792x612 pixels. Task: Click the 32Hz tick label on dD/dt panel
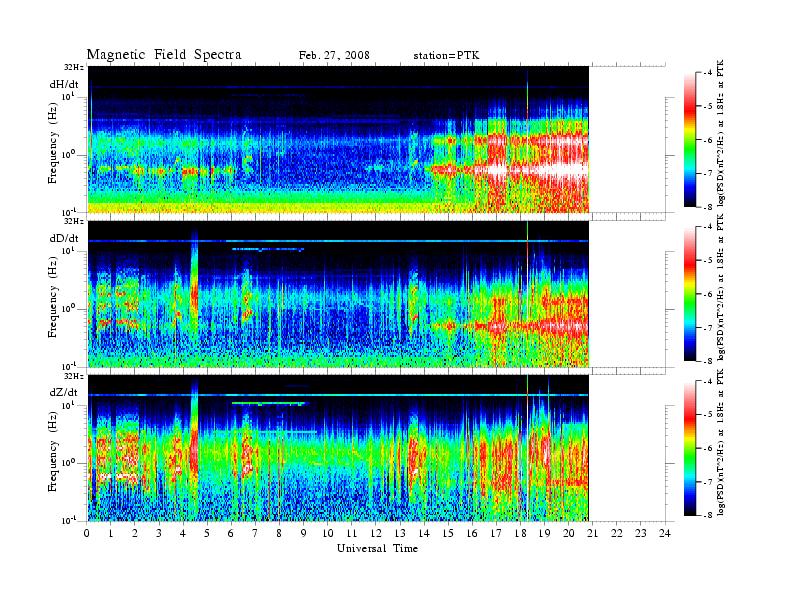(x=74, y=221)
